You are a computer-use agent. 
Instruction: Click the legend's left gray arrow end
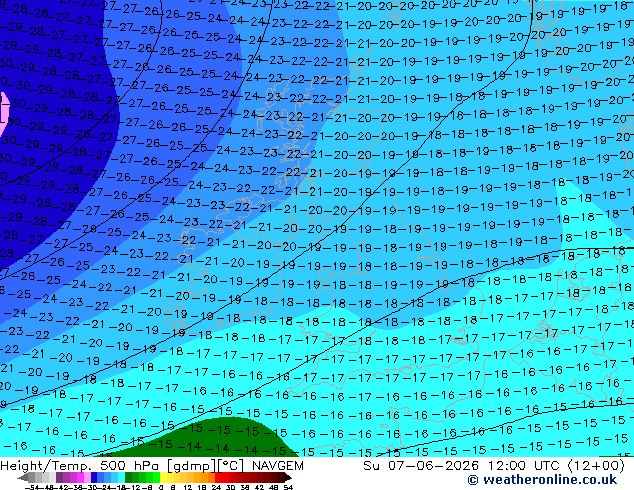pos(23,477)
